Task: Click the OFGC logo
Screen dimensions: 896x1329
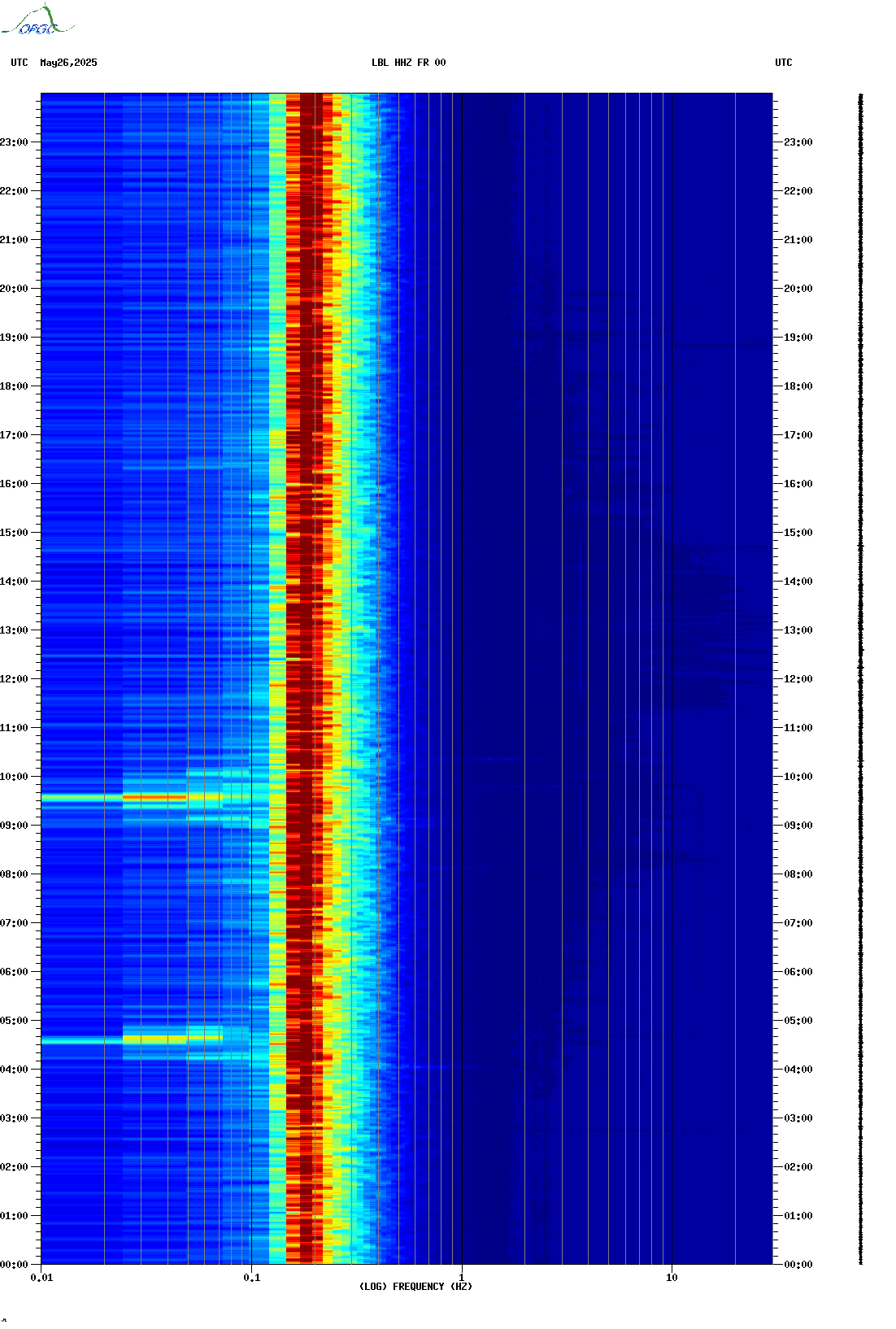Action: tap(37, 20)
